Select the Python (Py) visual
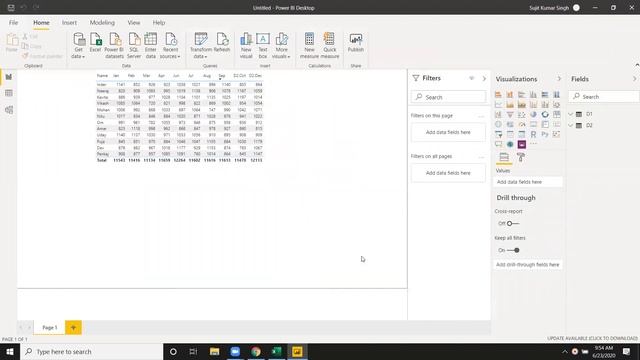640x360 pixels. [x=545, y=134]
